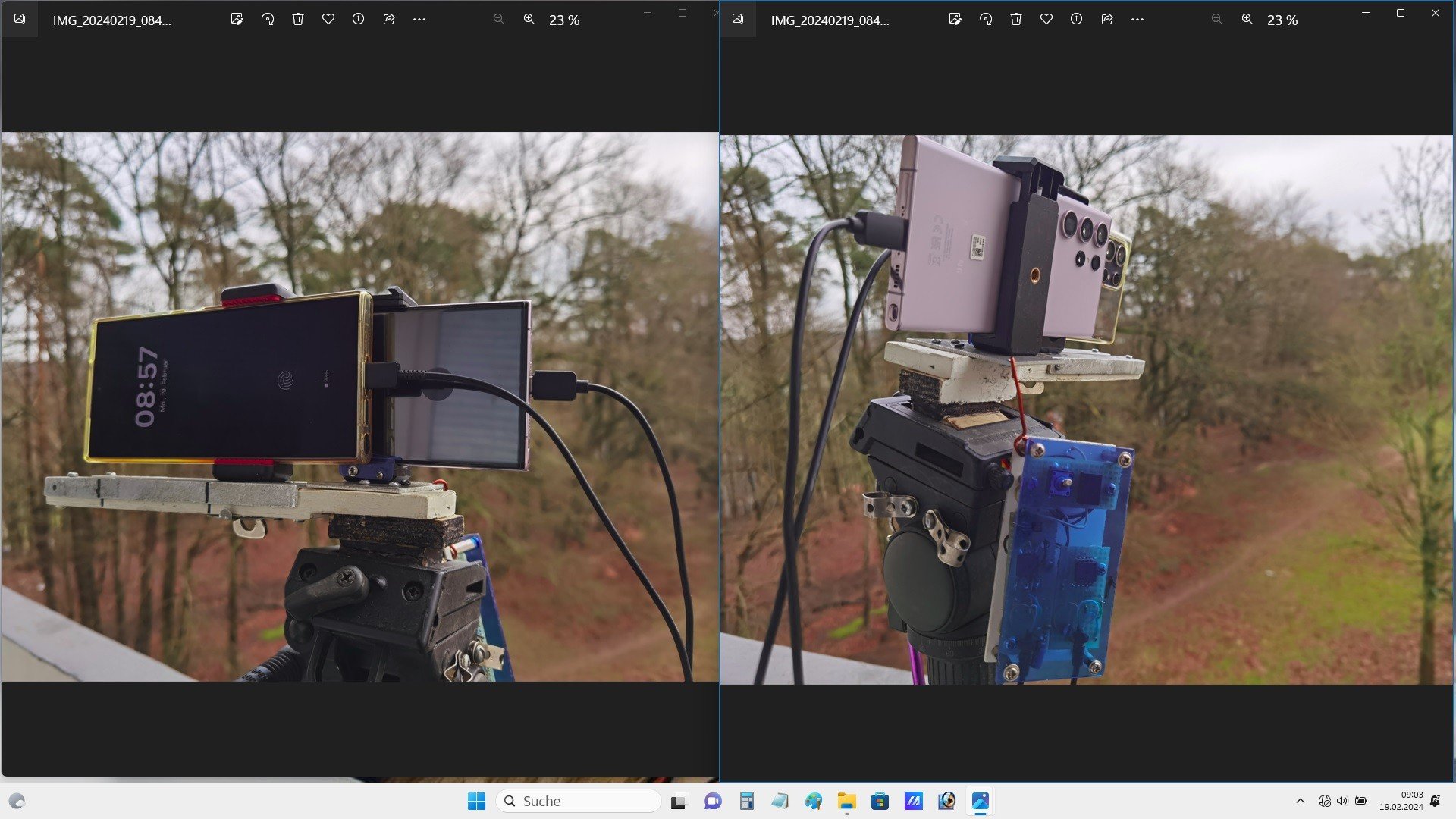Open the Windows Start menu

pos(476,801)
